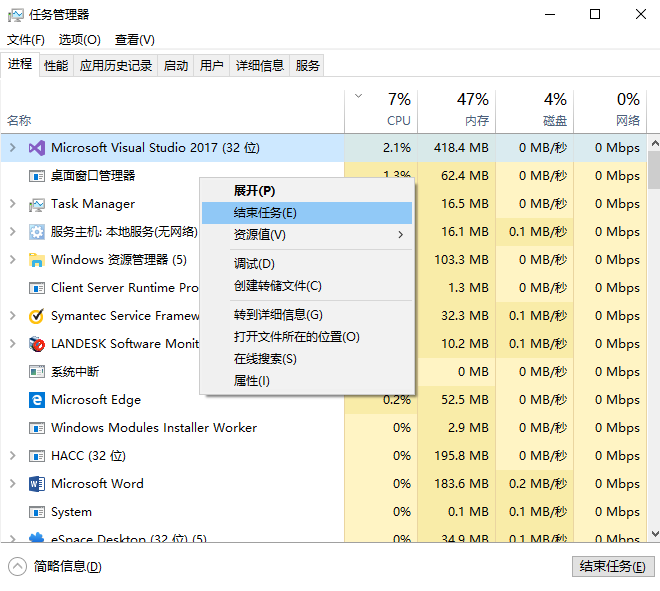Select 结束任务(E) in the context menu
Image resolution: width=660 pixels, height=591 pixels.
coord(265,213)
